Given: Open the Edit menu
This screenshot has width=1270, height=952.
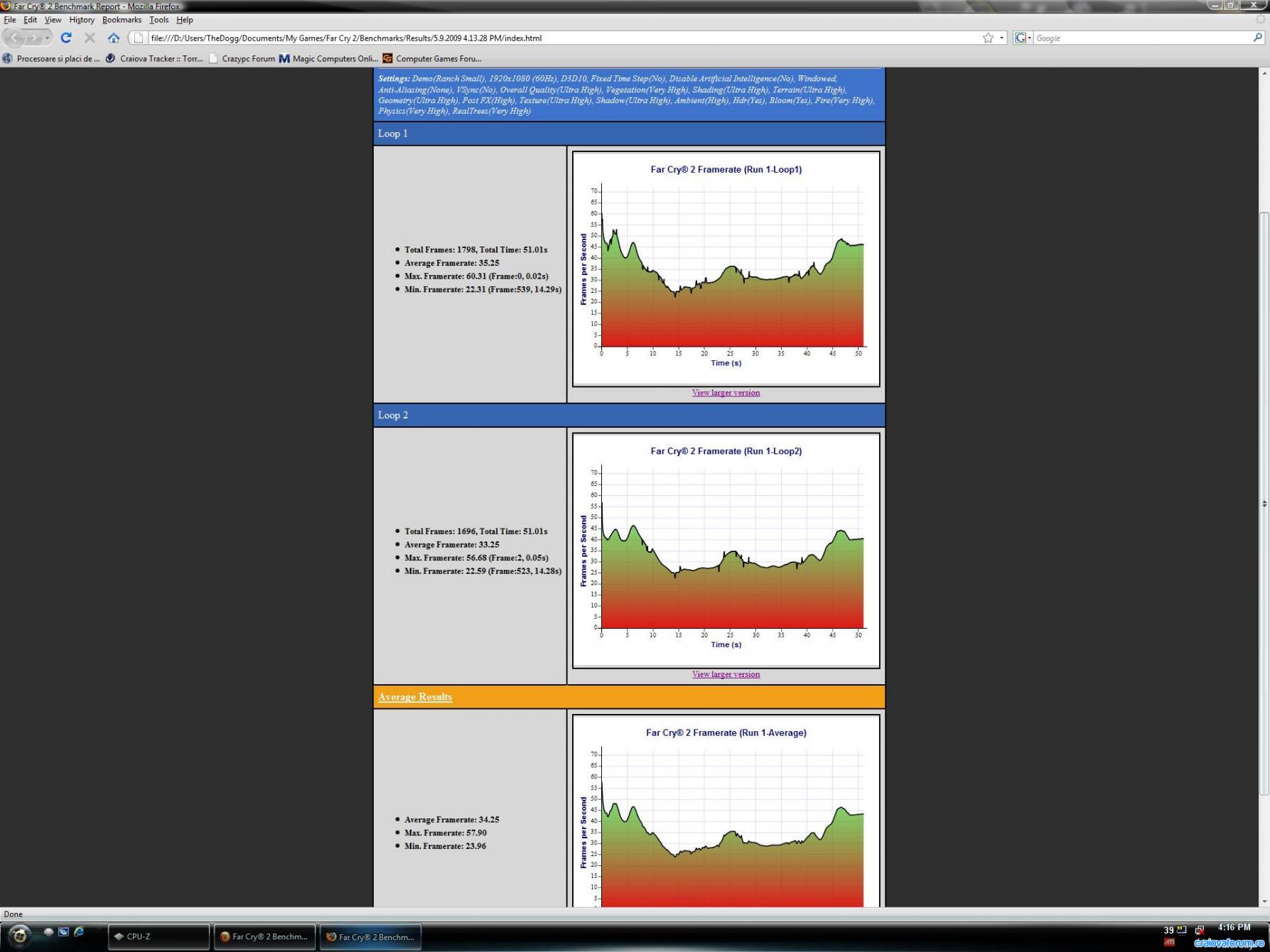Looking at the screenshot, I should [30, 20].
